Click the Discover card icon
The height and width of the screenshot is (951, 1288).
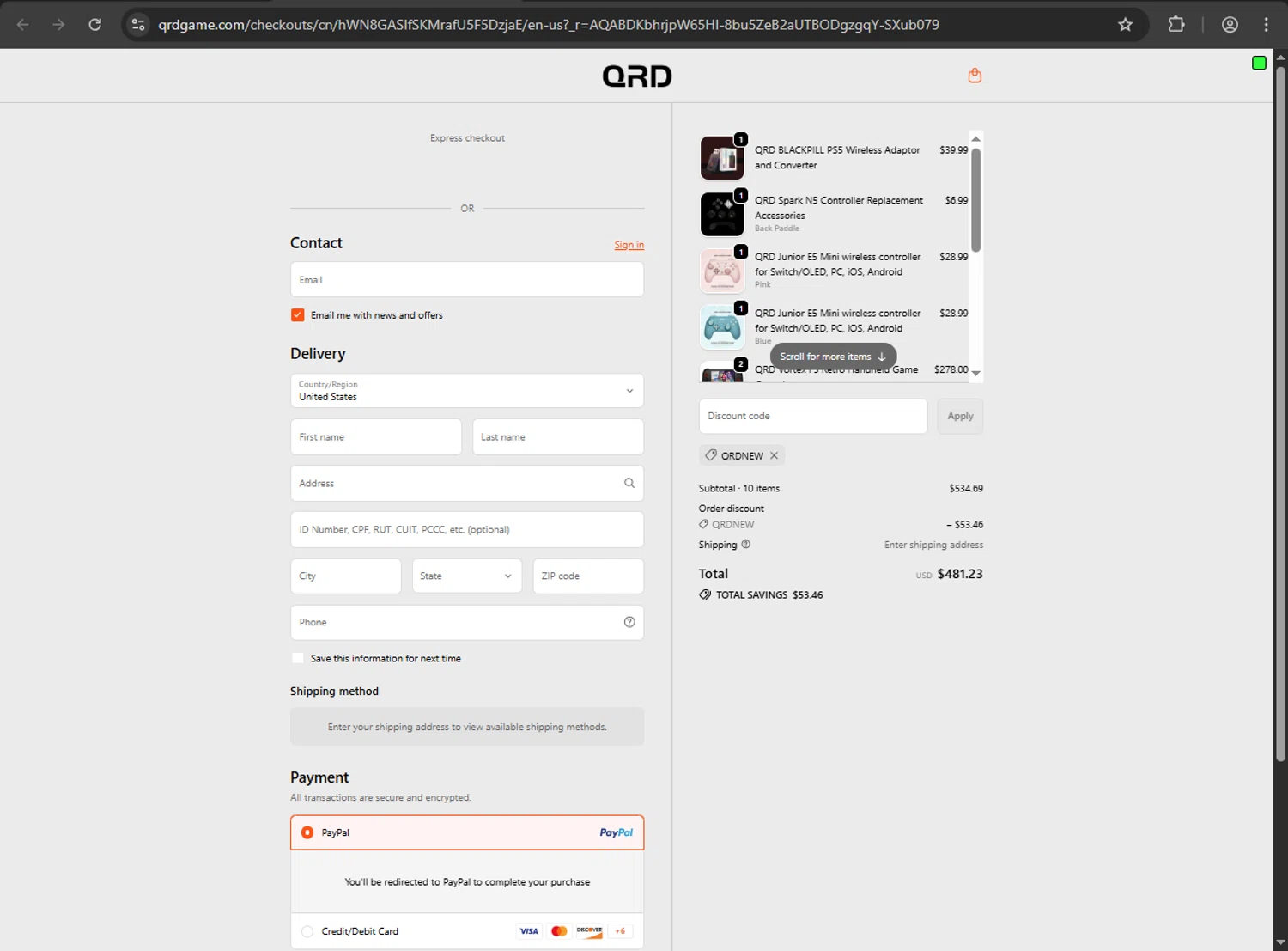pos(589,931)
